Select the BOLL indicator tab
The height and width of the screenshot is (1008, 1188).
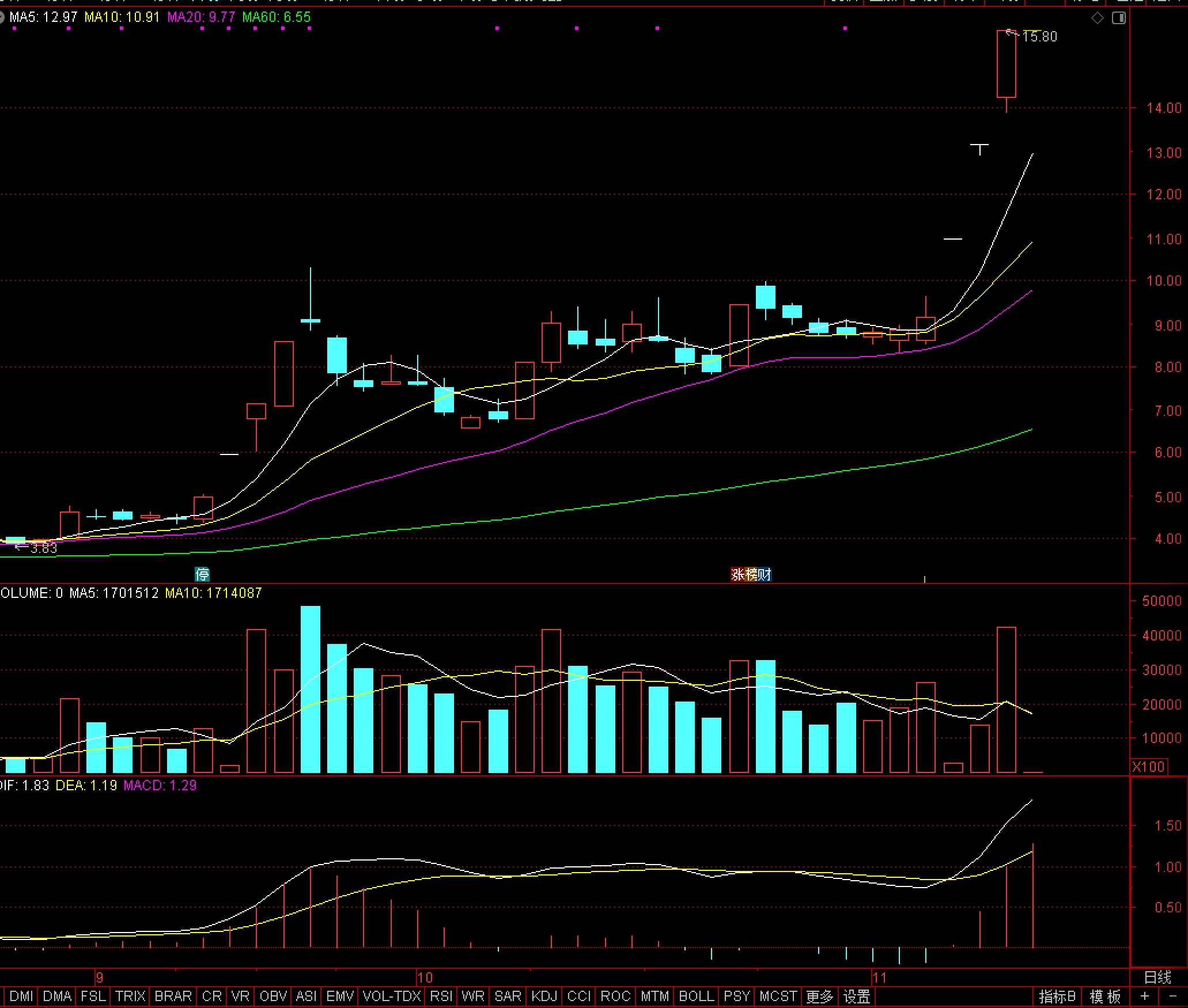point(696,996)
